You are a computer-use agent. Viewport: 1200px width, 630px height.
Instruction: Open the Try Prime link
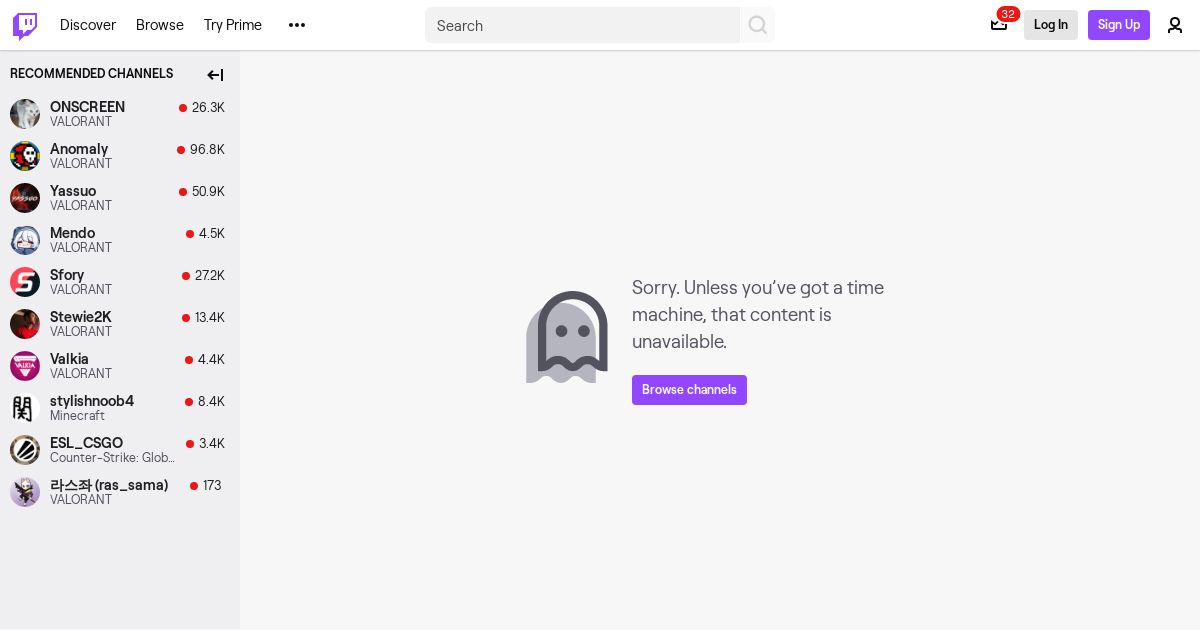(233, 25)
